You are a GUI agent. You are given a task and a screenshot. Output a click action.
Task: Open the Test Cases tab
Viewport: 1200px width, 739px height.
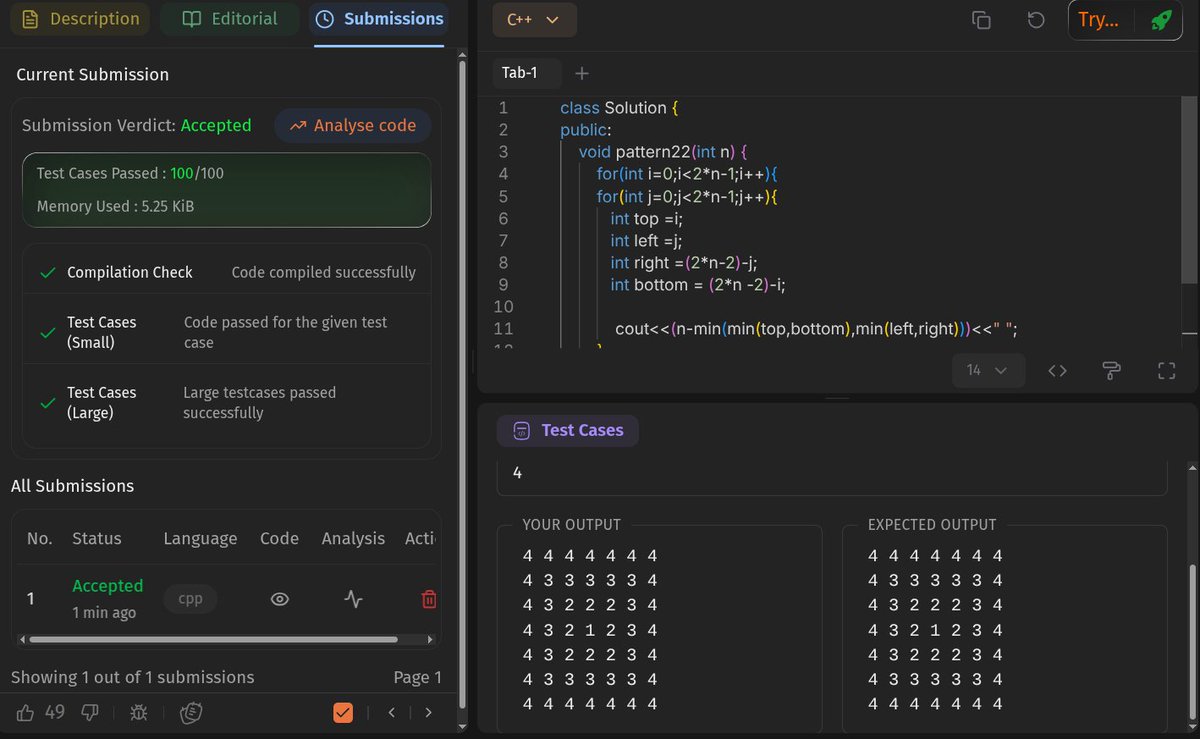(x=567, y=430)
